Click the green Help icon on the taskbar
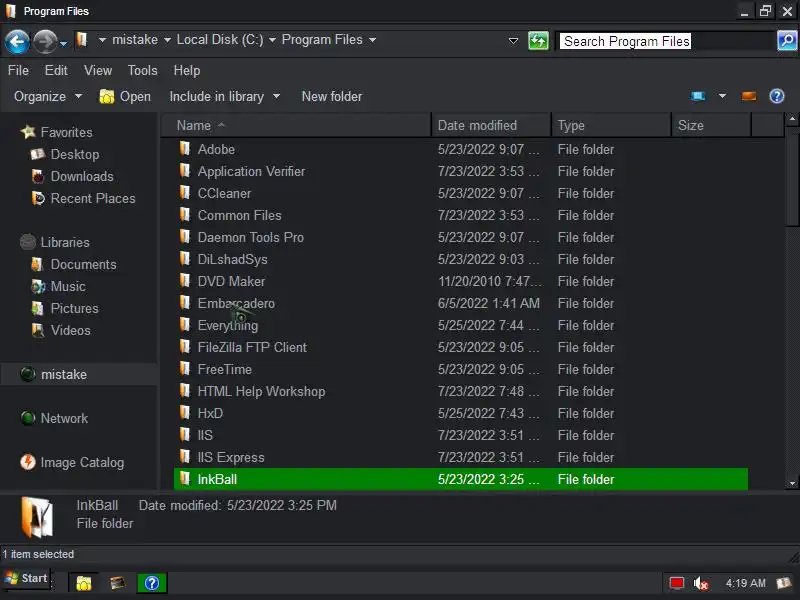The height and width of the screenshot is (600, 800). (152, 583)
